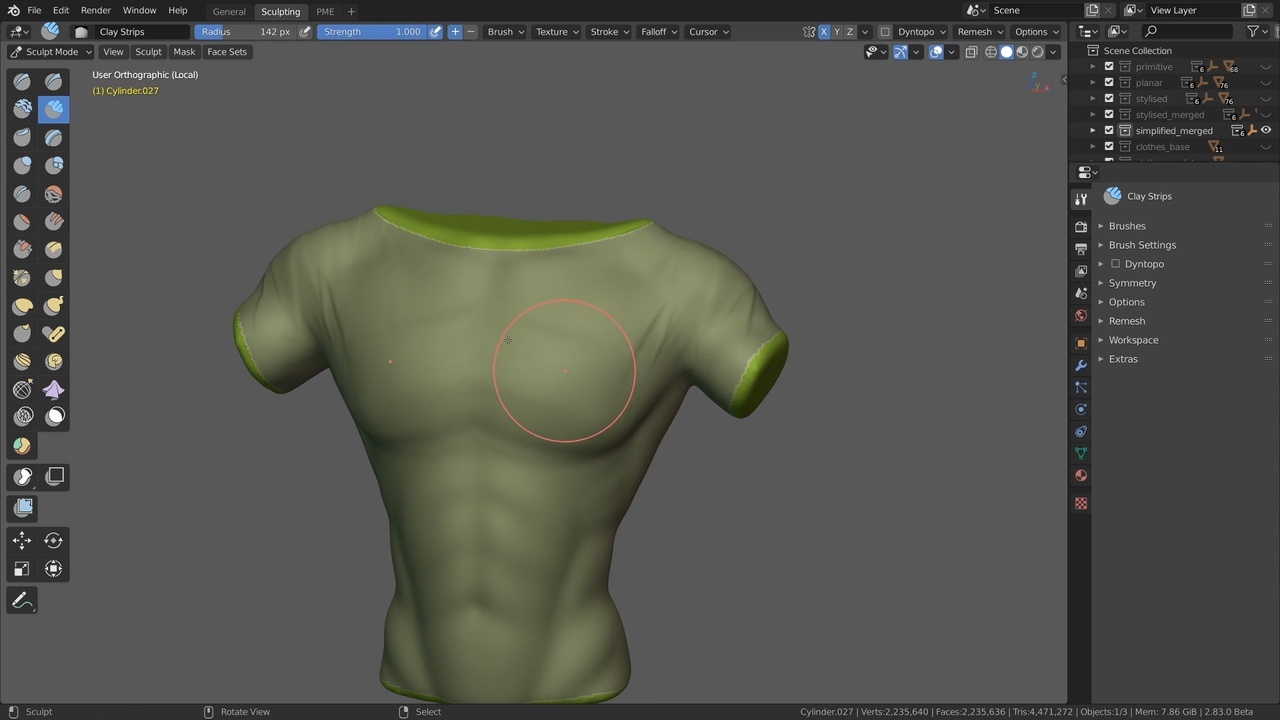Choose the Annotate tool

[x=22, y=601]
